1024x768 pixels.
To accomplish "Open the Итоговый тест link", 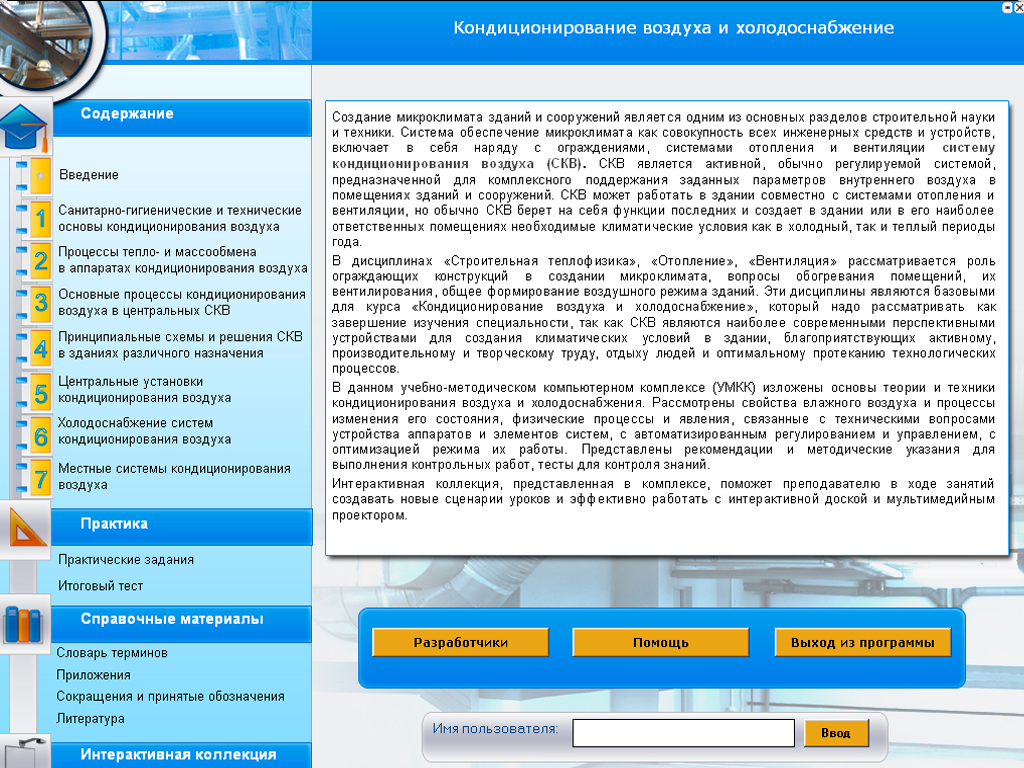I will coord(100,586).
